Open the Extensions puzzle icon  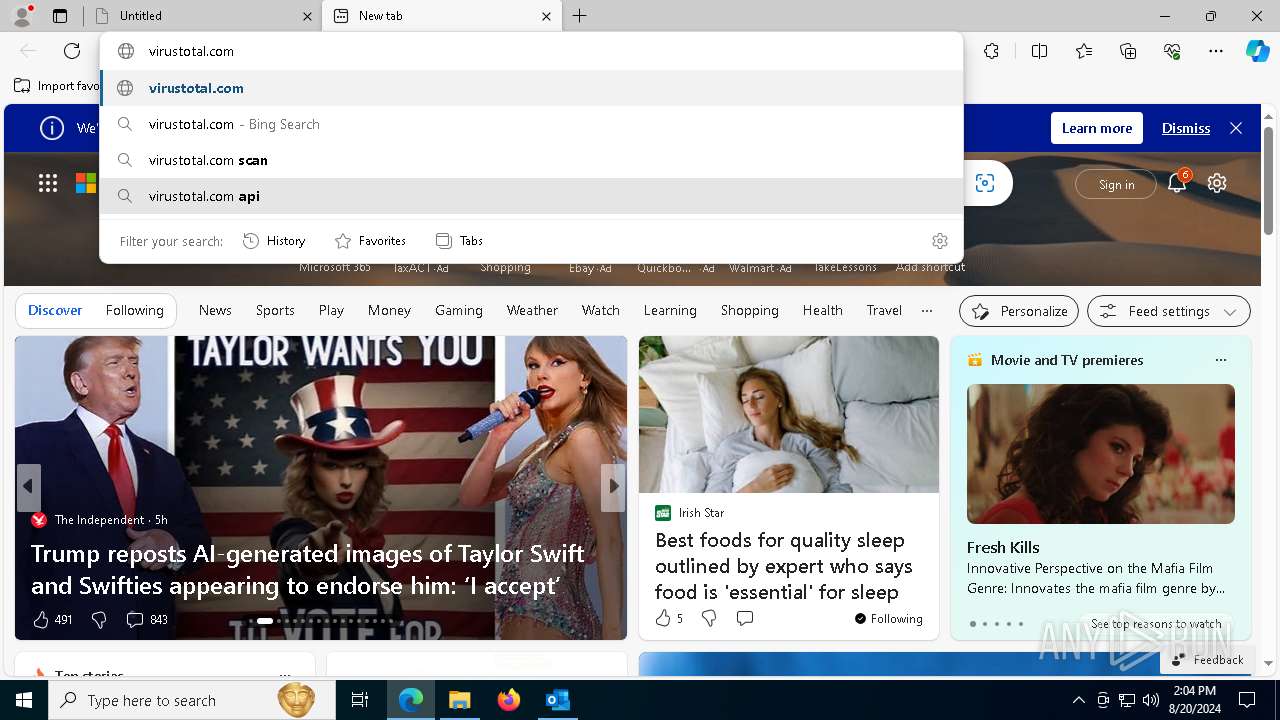[991, 51]
